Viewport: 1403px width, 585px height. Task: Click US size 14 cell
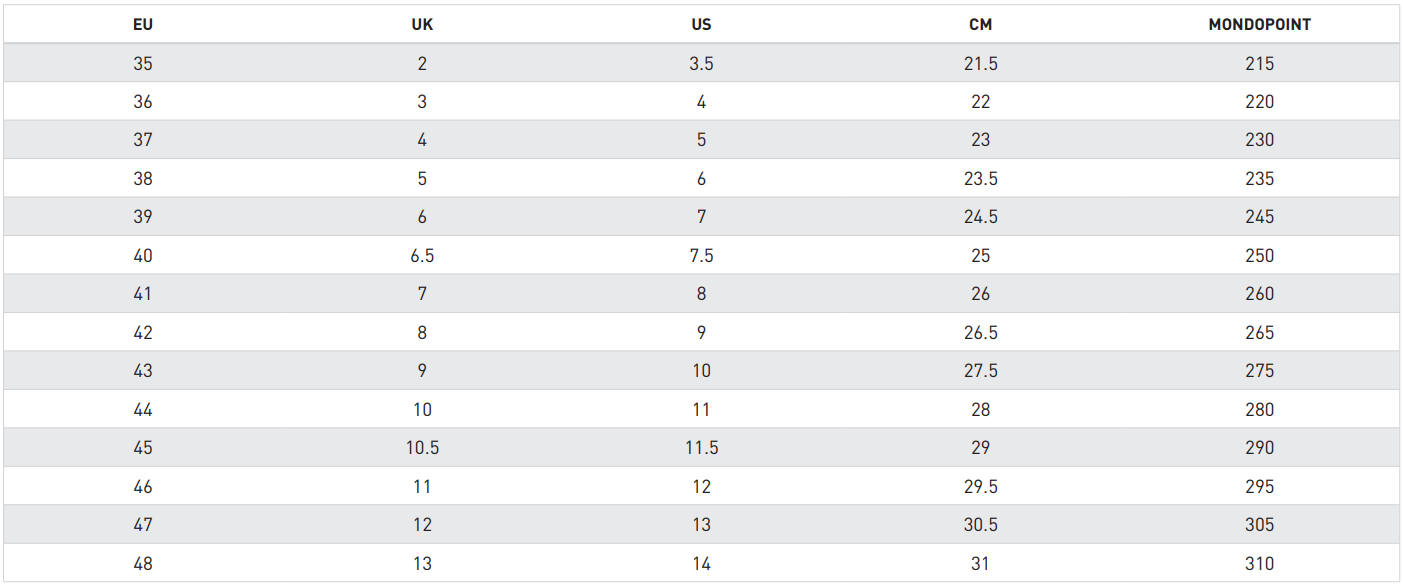701,564
